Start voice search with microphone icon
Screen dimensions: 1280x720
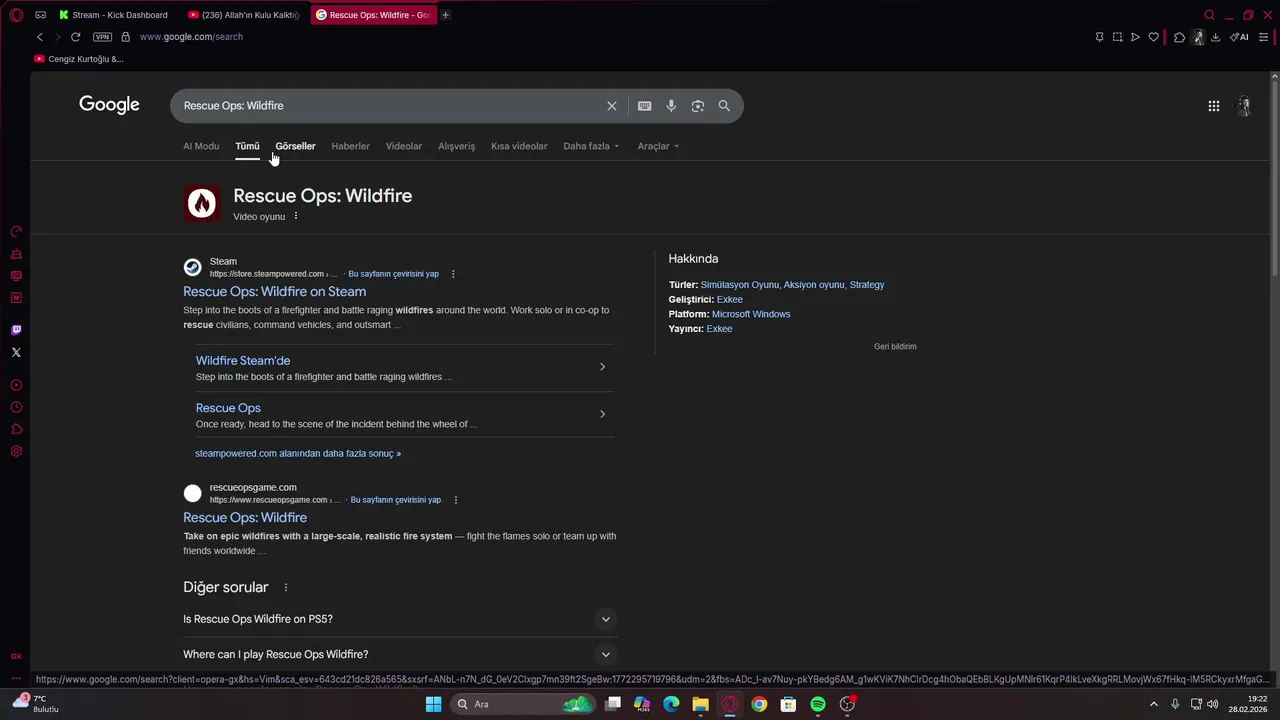[671, 106]
